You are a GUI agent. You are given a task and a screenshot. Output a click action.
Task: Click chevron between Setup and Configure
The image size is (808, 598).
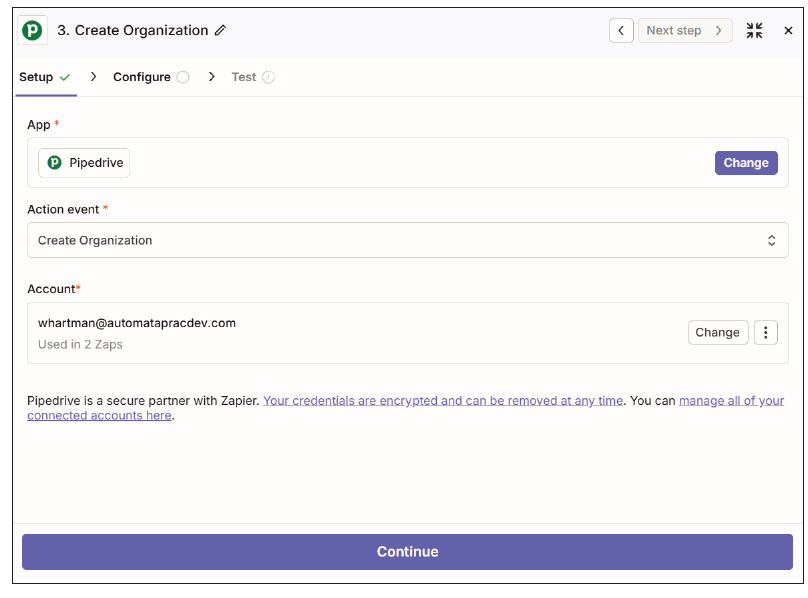point(93,77)
